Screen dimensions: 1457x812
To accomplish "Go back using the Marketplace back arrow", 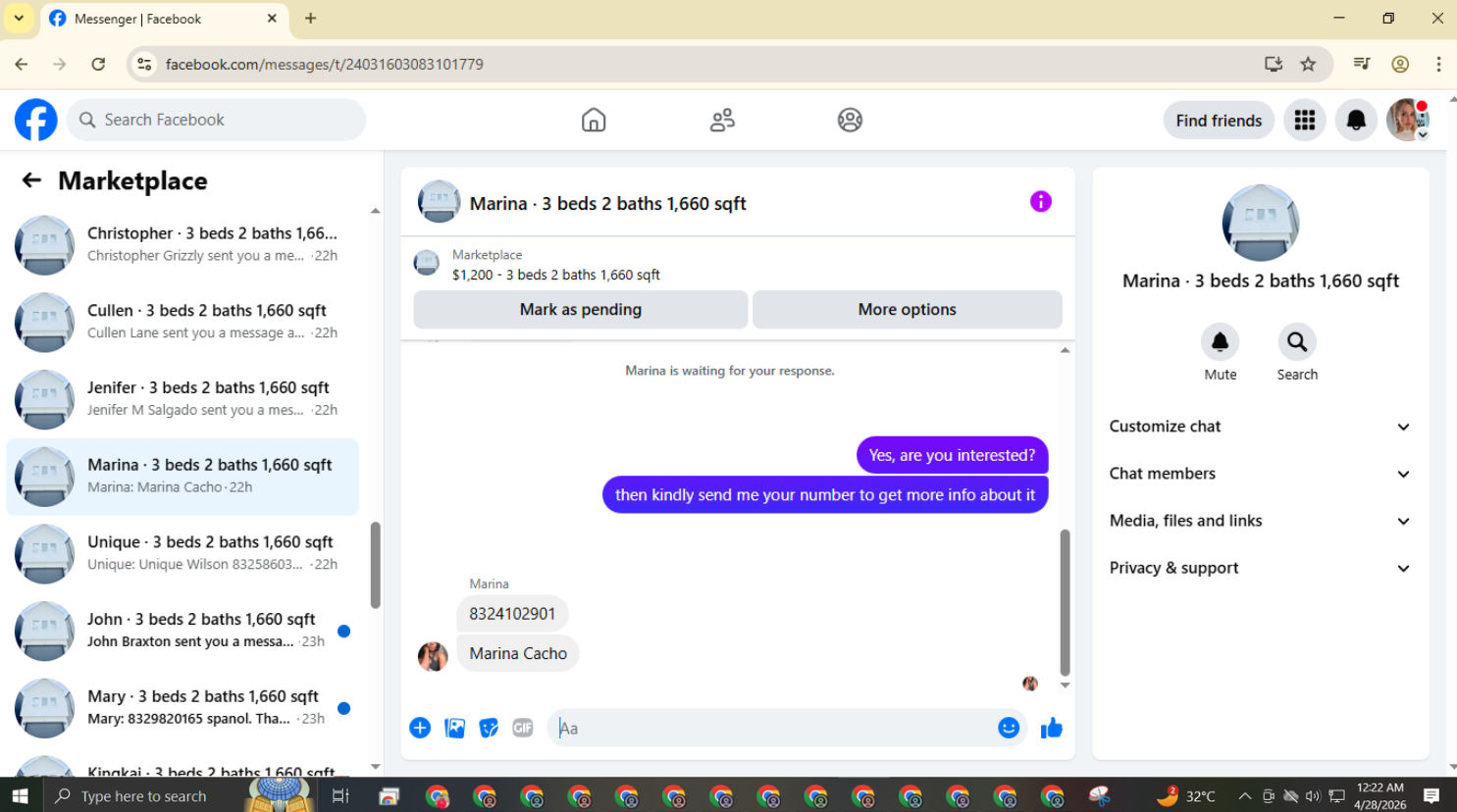I will coord(31,180).
